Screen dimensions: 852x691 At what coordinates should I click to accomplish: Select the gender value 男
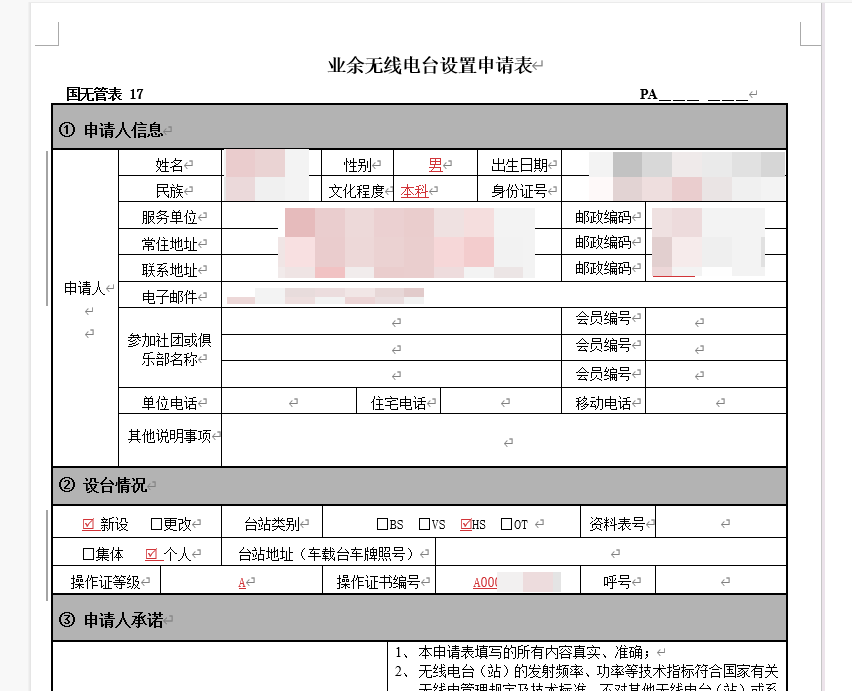pyautogui.click(x=435, y=165)
